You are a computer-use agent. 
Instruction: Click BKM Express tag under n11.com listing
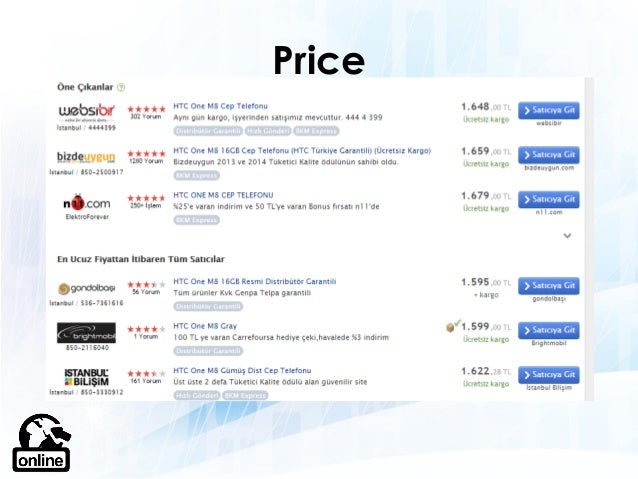(197, 220)
